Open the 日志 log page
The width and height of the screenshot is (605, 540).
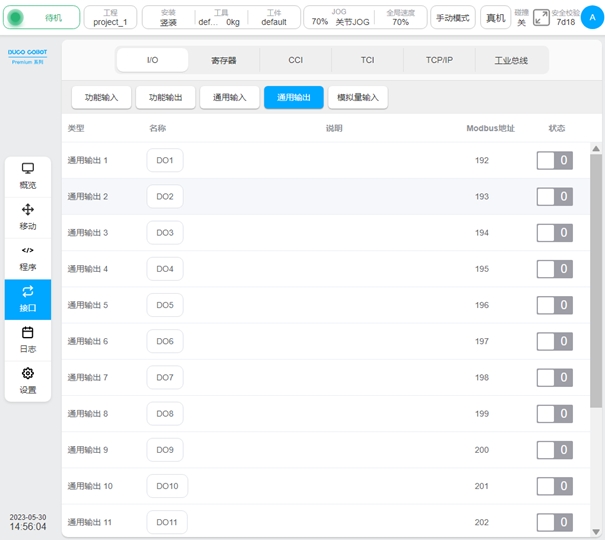[28, 339]
